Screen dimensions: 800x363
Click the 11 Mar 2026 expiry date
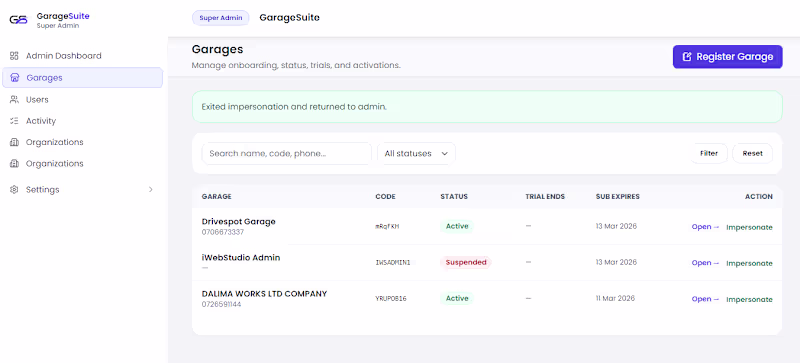(x=615, y=298)
